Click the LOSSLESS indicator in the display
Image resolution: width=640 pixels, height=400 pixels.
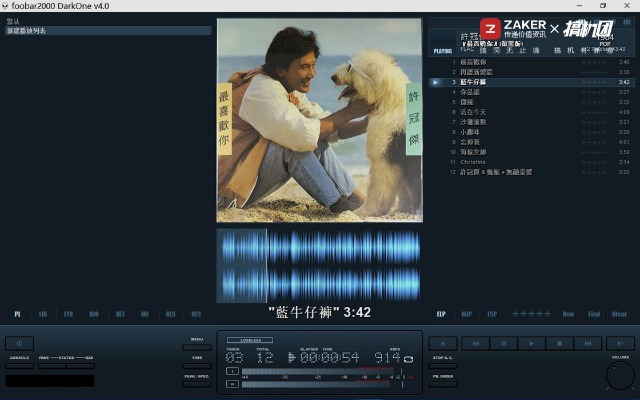point(250,340)
